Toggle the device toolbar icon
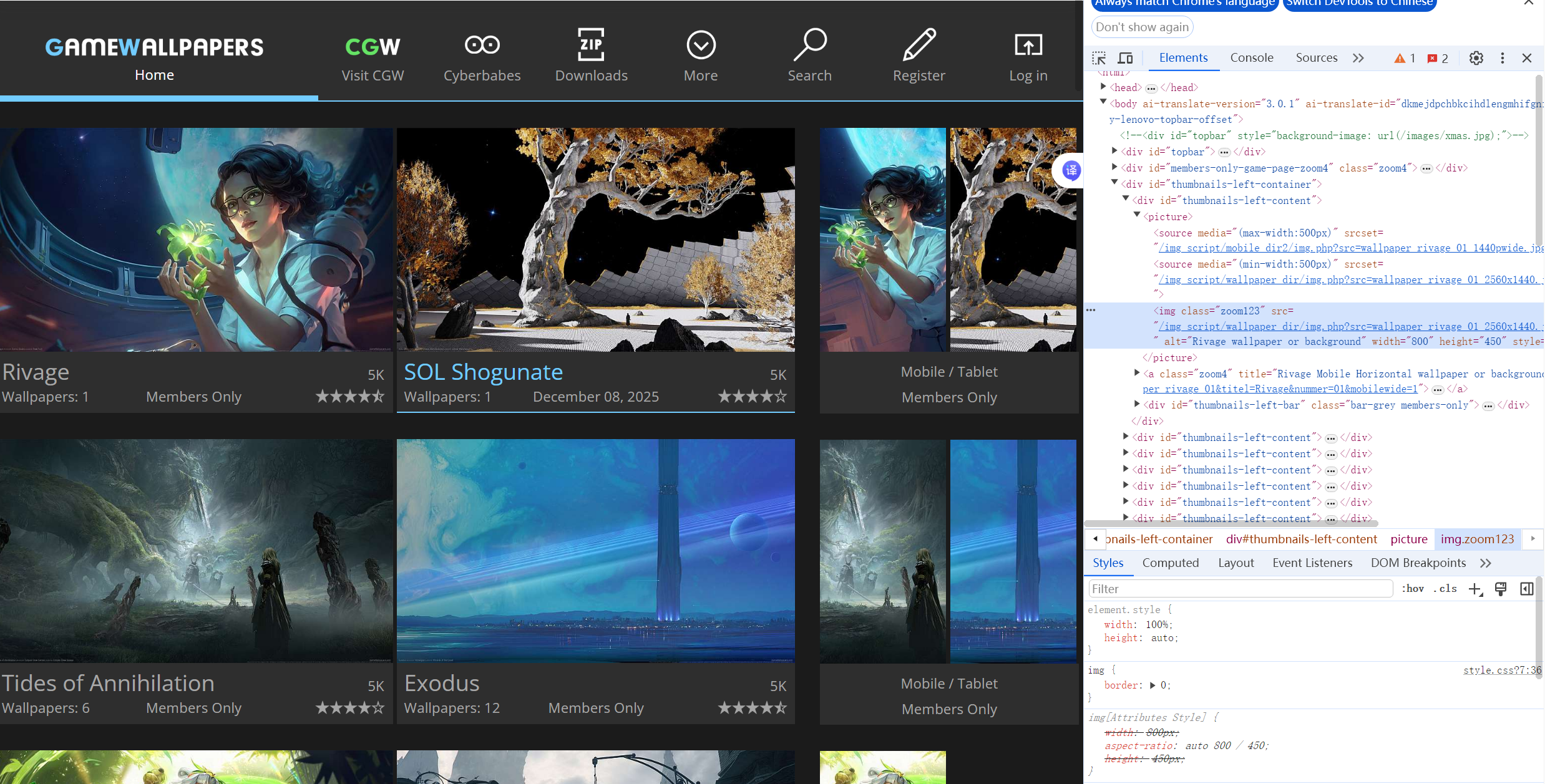This screenshot has height=784, width=1555. pyautogui.click(x=1125, y=58)
